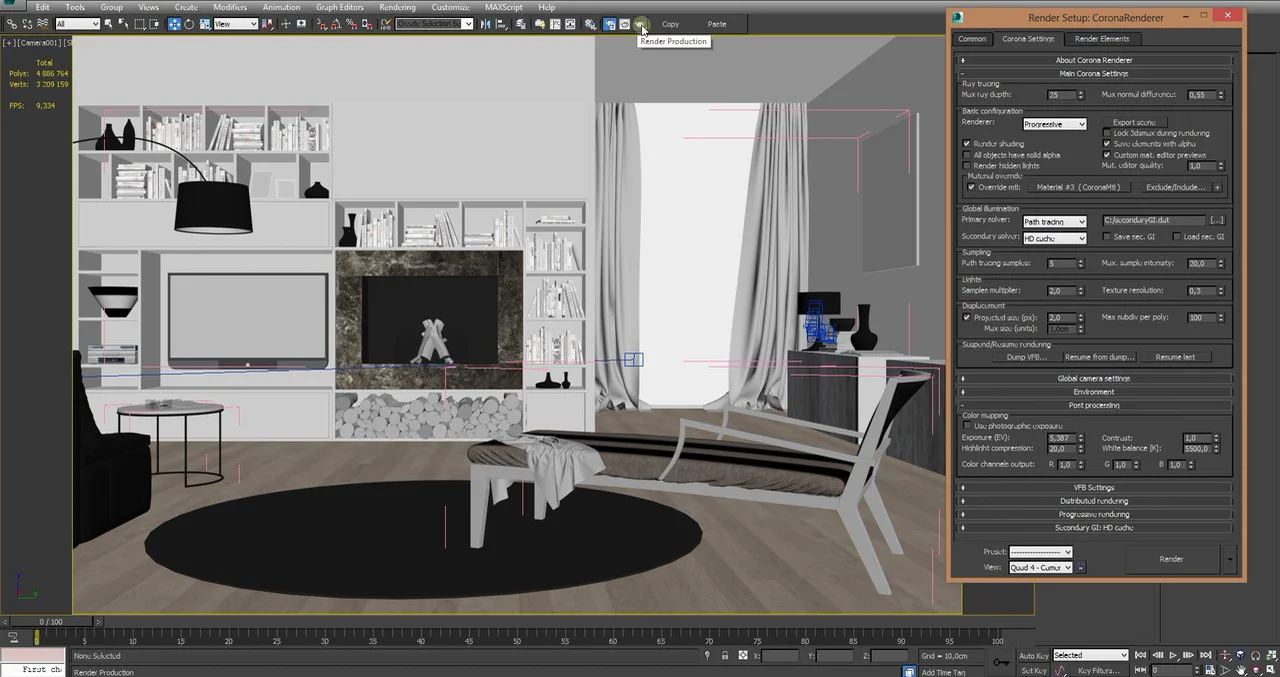Viewport: 1280px width, 677px height.
Task: Open the MAXScript menu
Action: click(504, 7)
